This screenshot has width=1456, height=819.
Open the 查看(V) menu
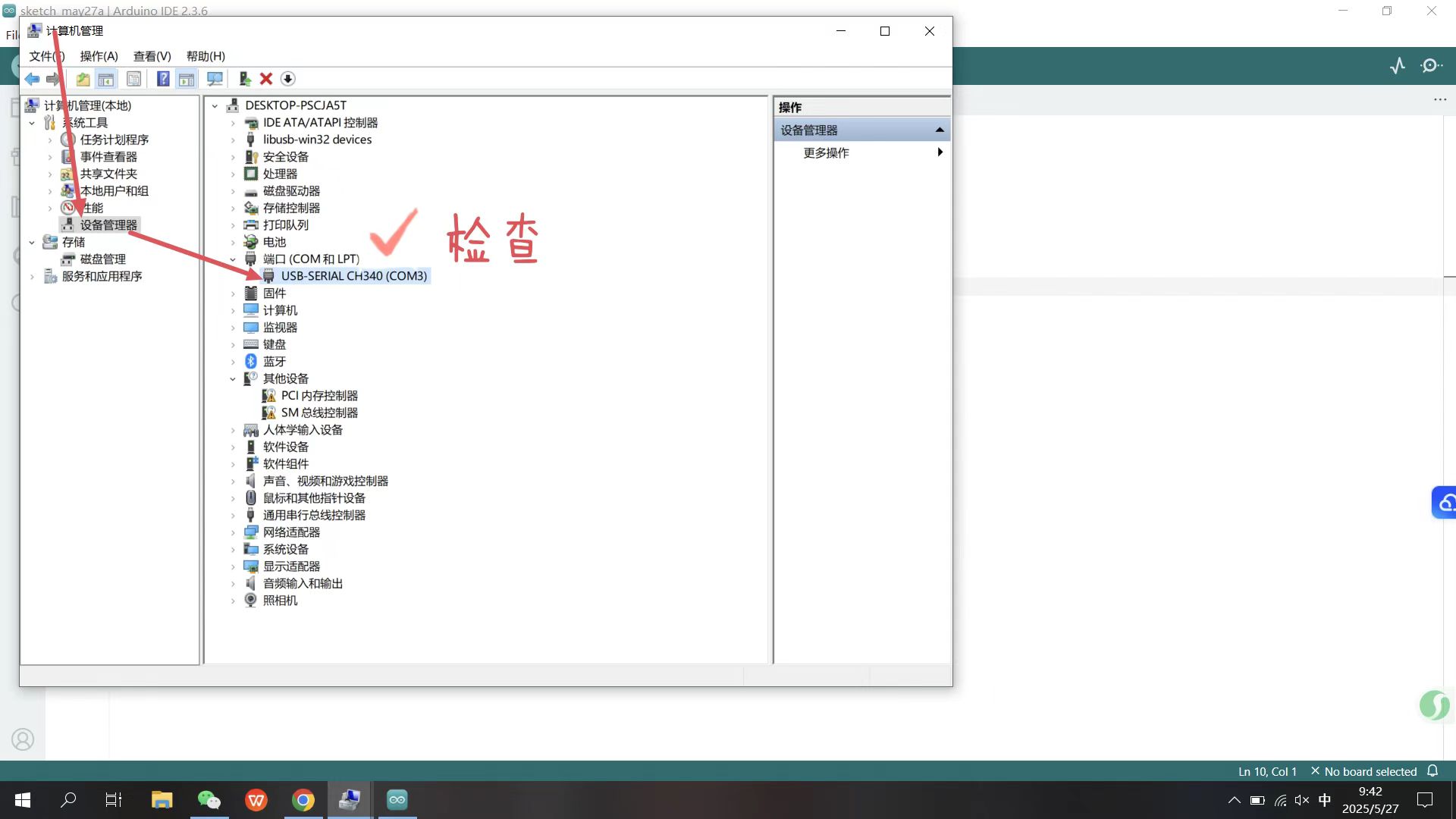click(152, 56)
